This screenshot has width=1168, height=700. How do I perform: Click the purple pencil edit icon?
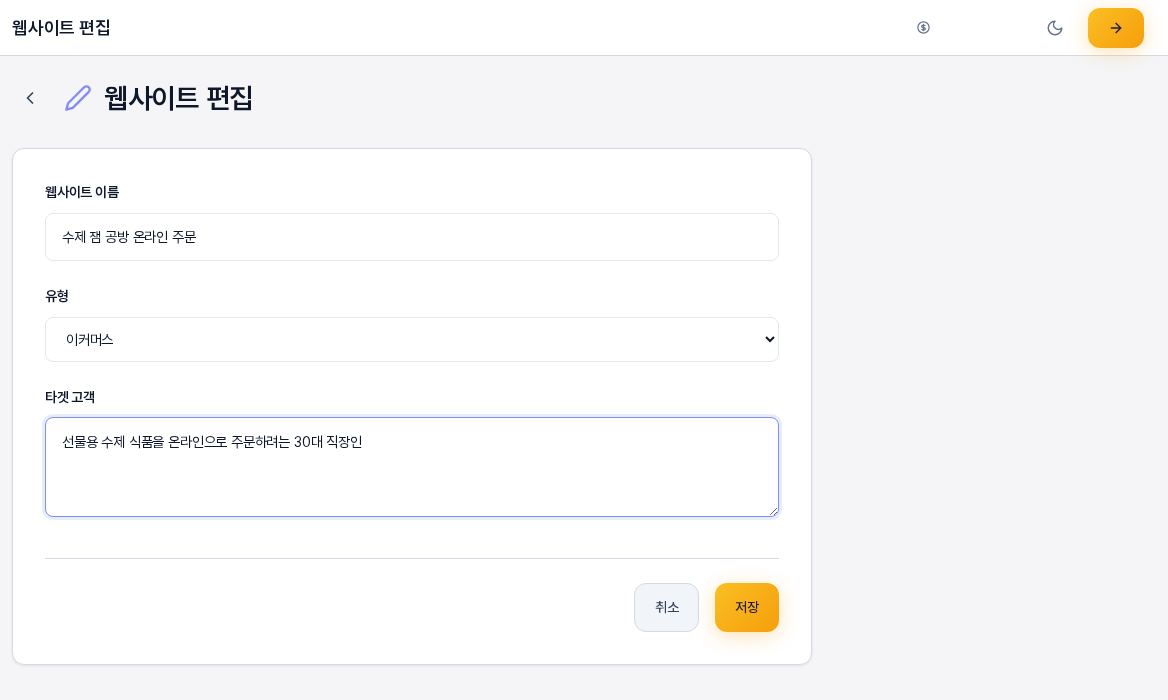(x=78, y=98)
